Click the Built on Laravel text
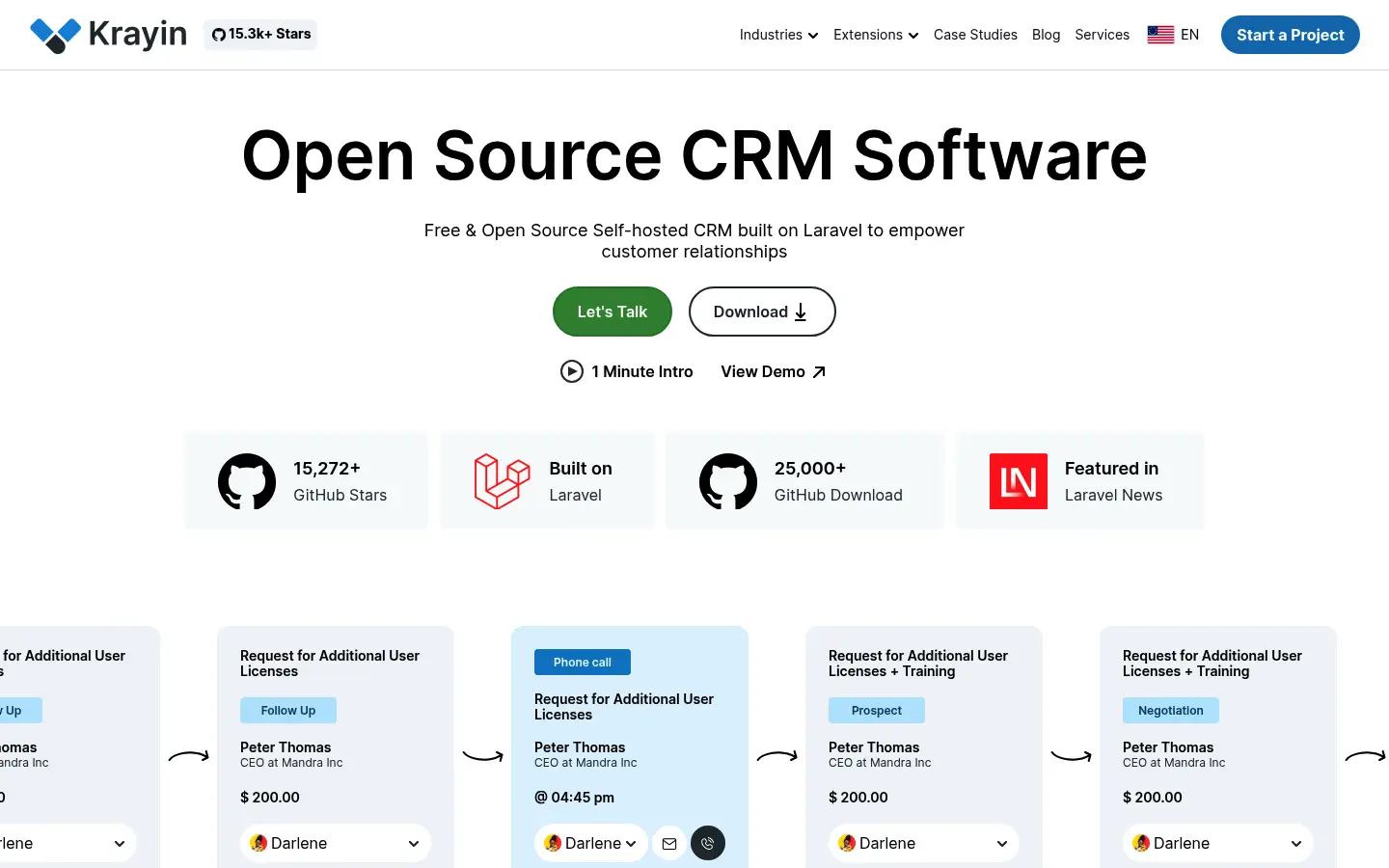Image resolution: width=1389 pixels, height=868 pixels. (x=581, y=481)
